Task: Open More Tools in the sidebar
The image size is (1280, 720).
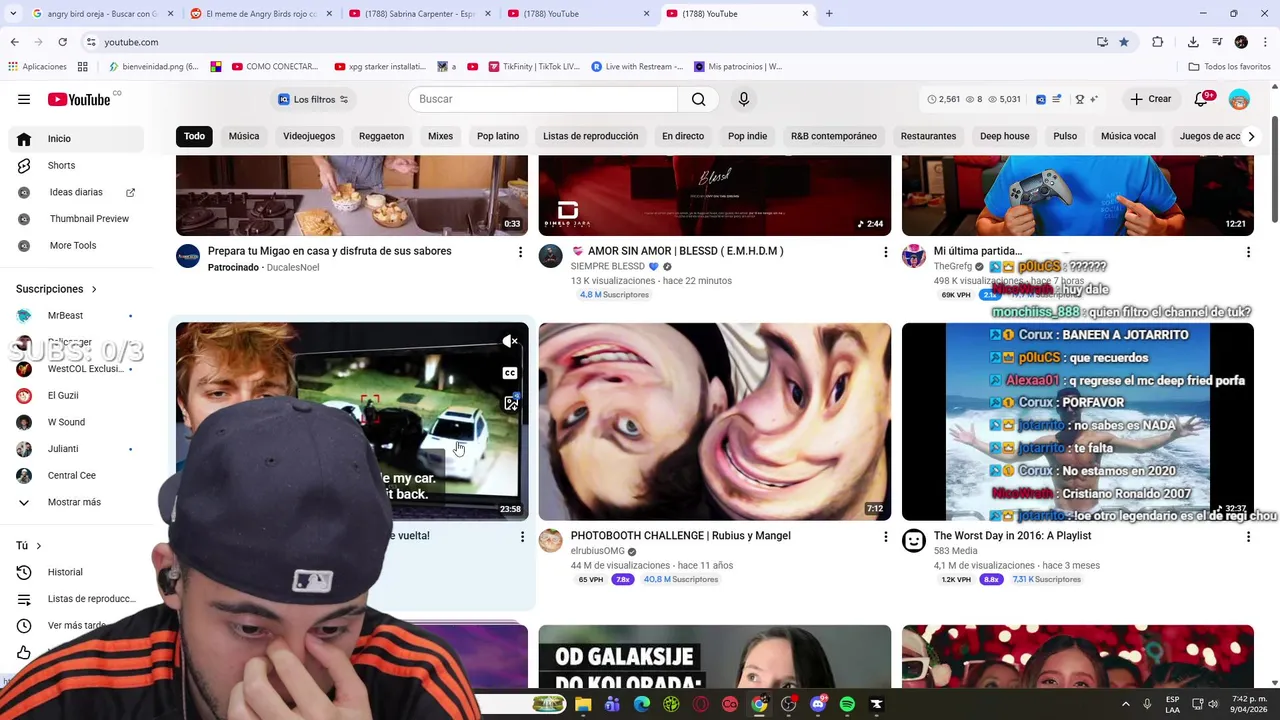Action: click(x=72, y=245)
